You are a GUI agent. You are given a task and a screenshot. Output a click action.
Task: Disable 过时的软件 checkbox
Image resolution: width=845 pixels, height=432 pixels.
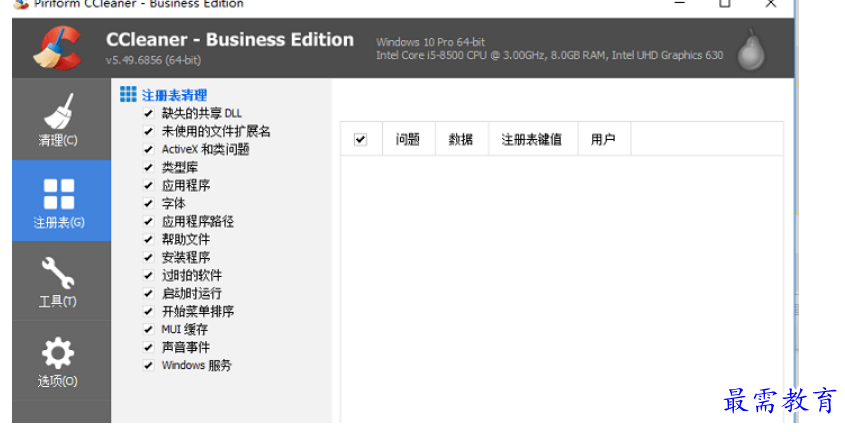coord(148,275)
